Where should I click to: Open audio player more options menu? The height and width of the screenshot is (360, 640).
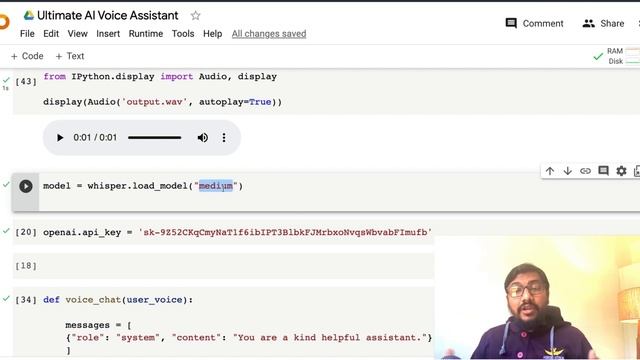pos(224,138)
